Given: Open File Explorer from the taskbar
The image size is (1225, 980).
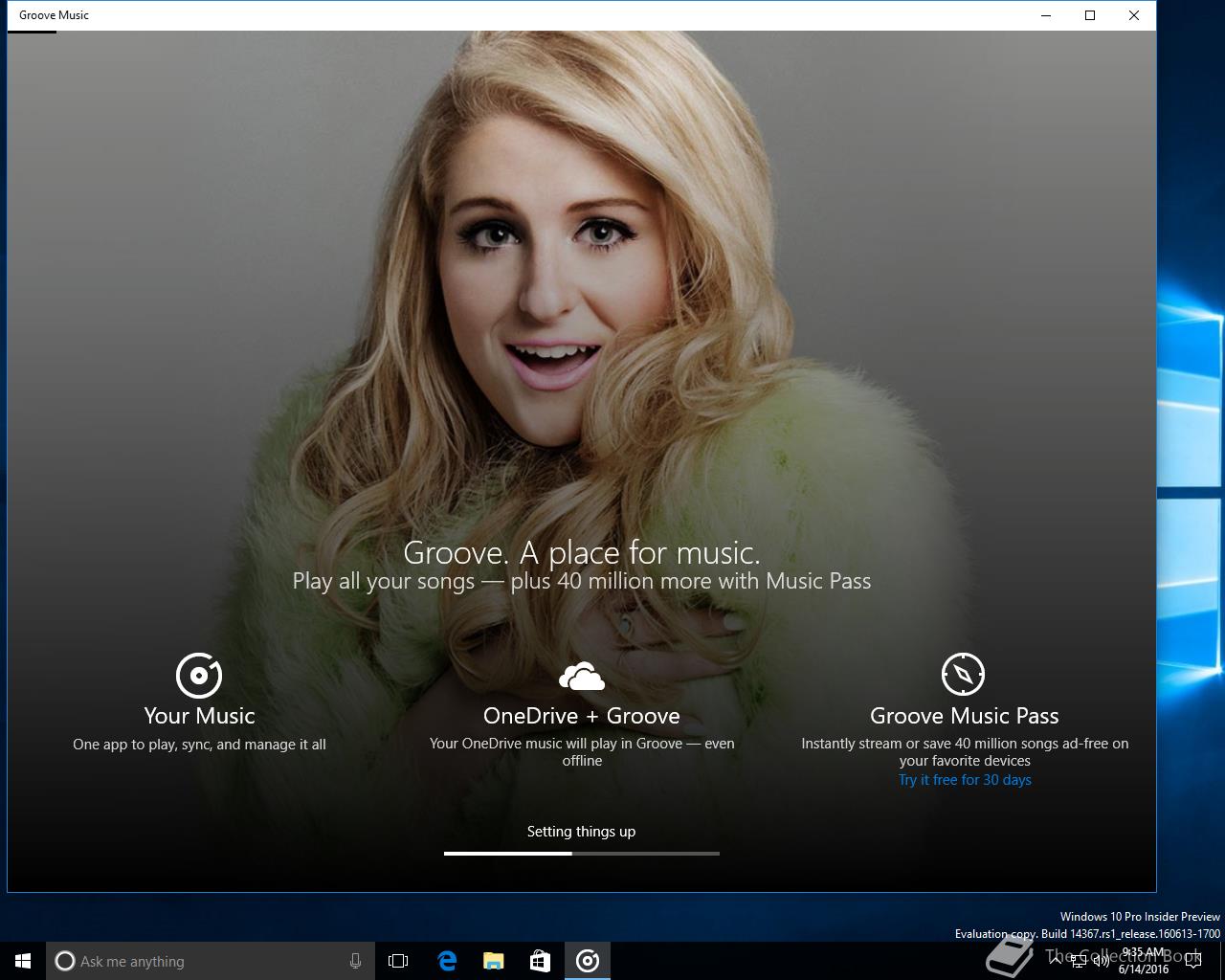Looking at the screenshot, I should click(494, 961).
